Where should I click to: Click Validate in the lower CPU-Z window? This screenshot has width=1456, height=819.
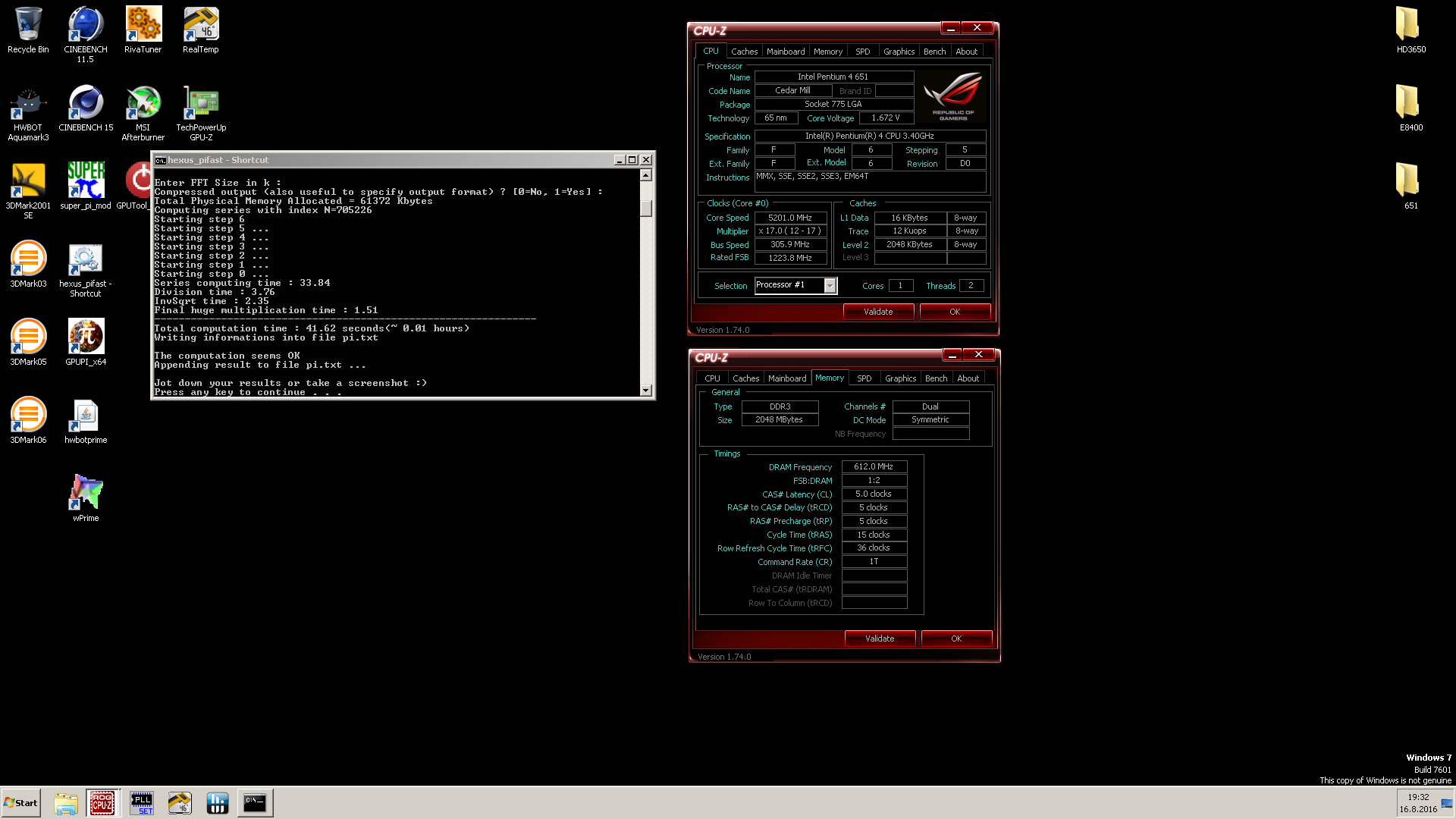point(880,639)
